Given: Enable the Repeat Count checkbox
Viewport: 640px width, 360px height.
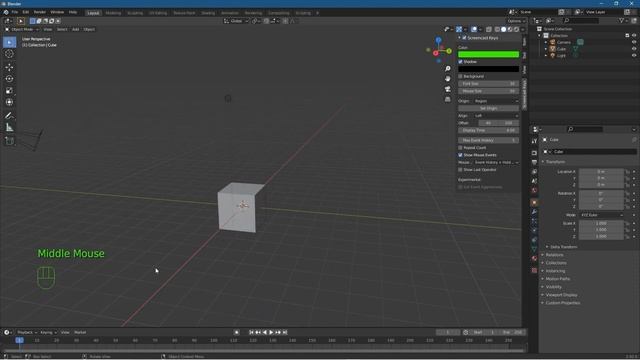Looking at the screenshot, I should 460,148.
